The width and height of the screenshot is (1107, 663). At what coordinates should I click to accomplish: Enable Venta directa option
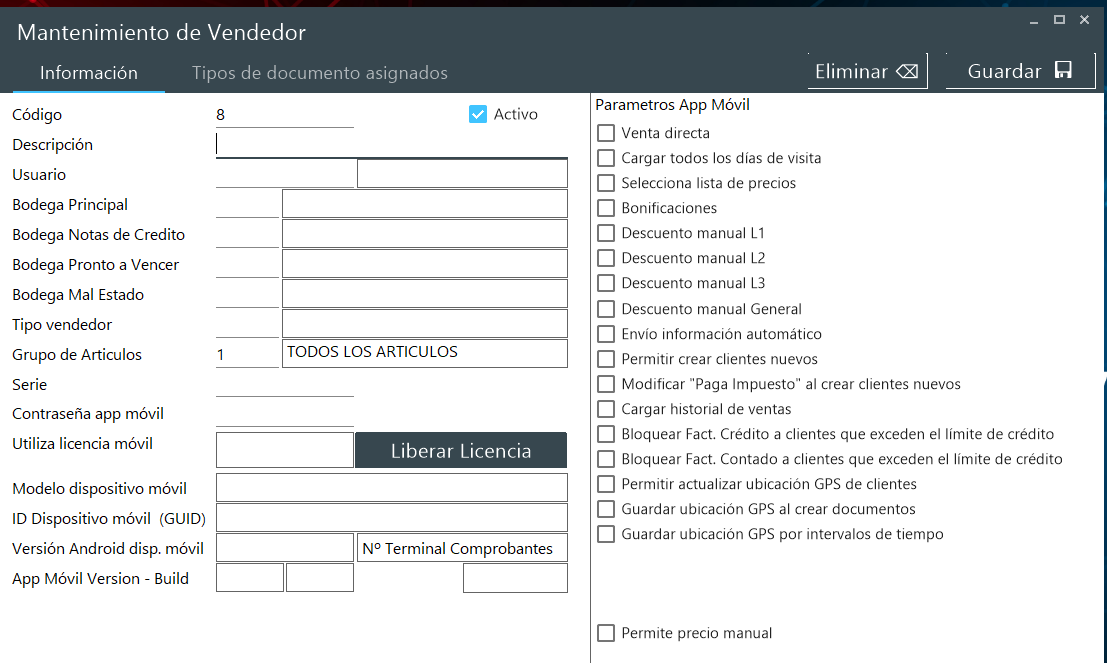click(606, 133)
